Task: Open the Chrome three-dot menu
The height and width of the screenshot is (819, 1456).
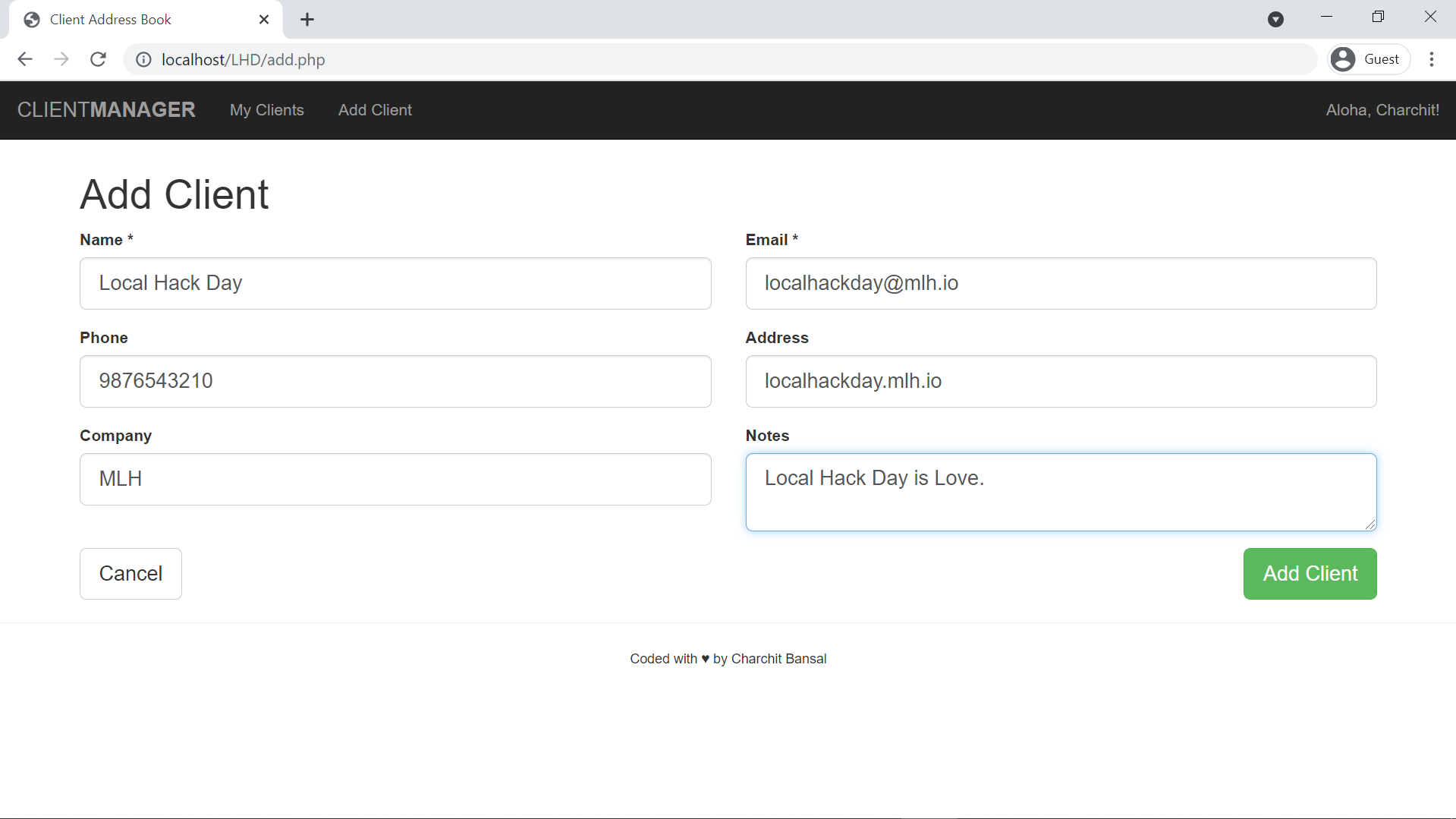Action: 1432,59
